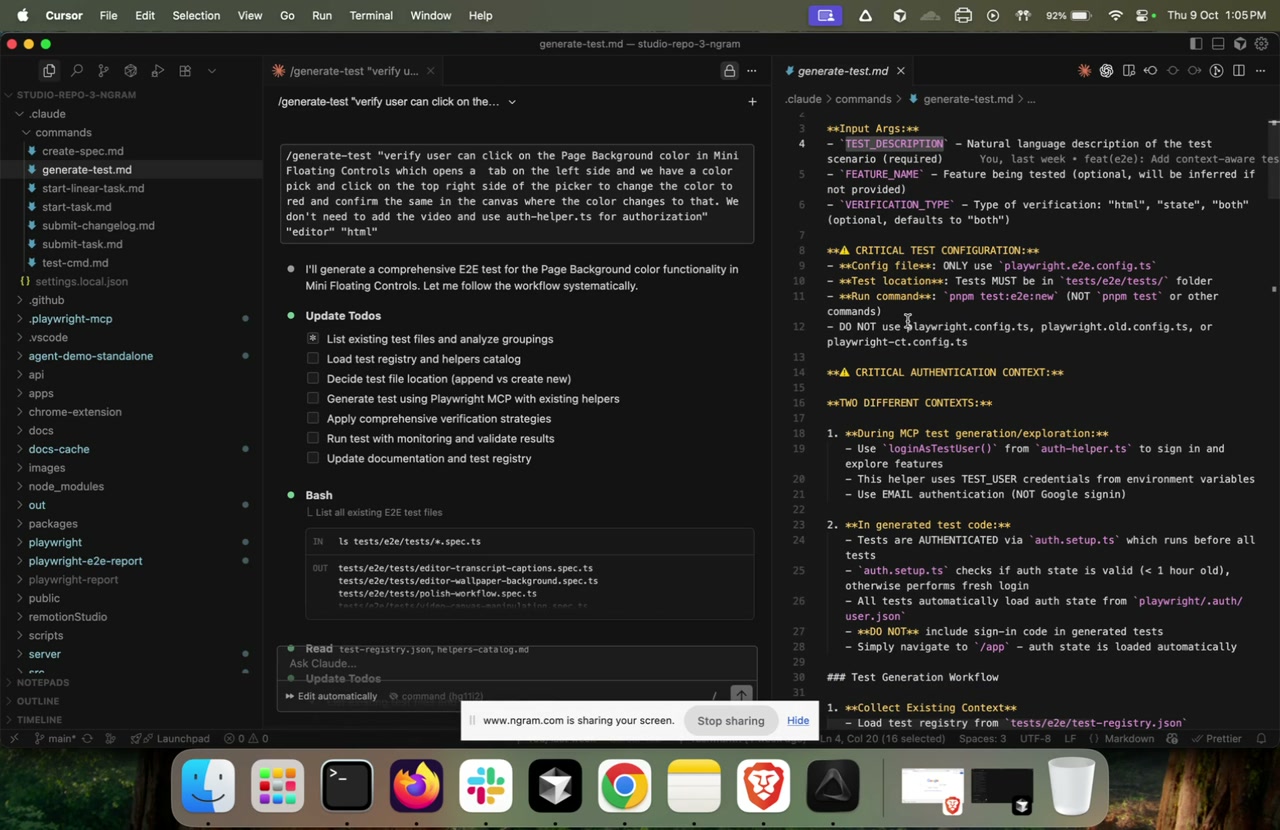Click the main* branch in the status bar
The height and width of the screenshot is (830, 1280).
(56, 739)
